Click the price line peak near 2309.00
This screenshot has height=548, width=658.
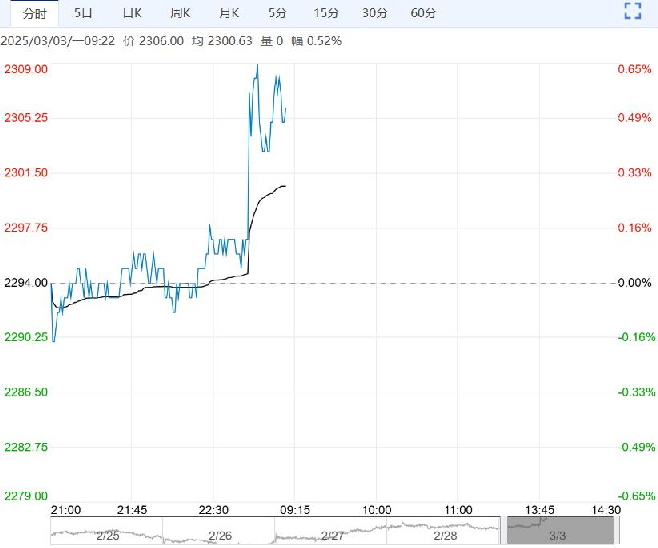click(x=257, y=66)
